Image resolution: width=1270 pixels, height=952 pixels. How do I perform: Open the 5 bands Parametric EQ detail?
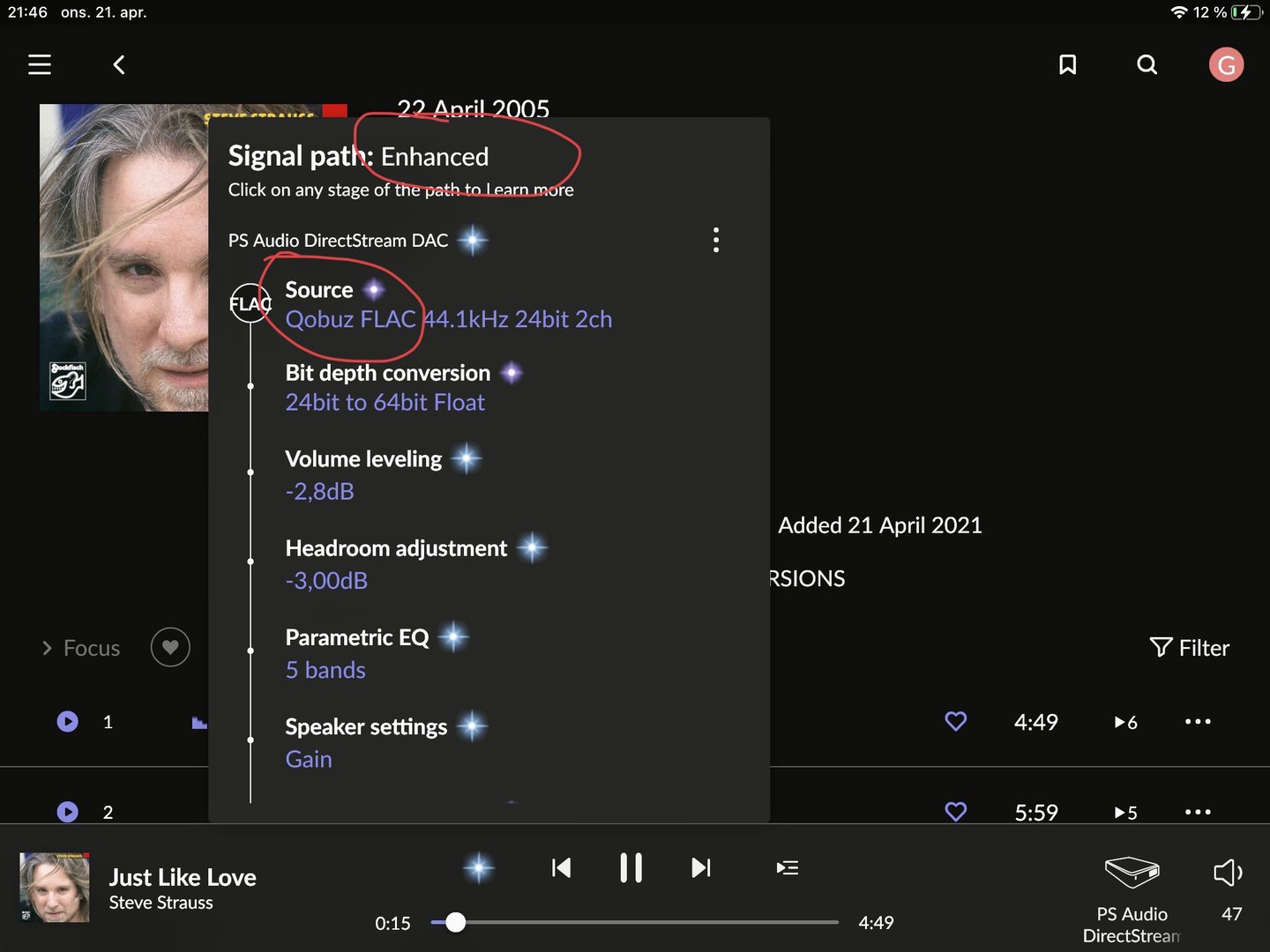tap(325, 670)
